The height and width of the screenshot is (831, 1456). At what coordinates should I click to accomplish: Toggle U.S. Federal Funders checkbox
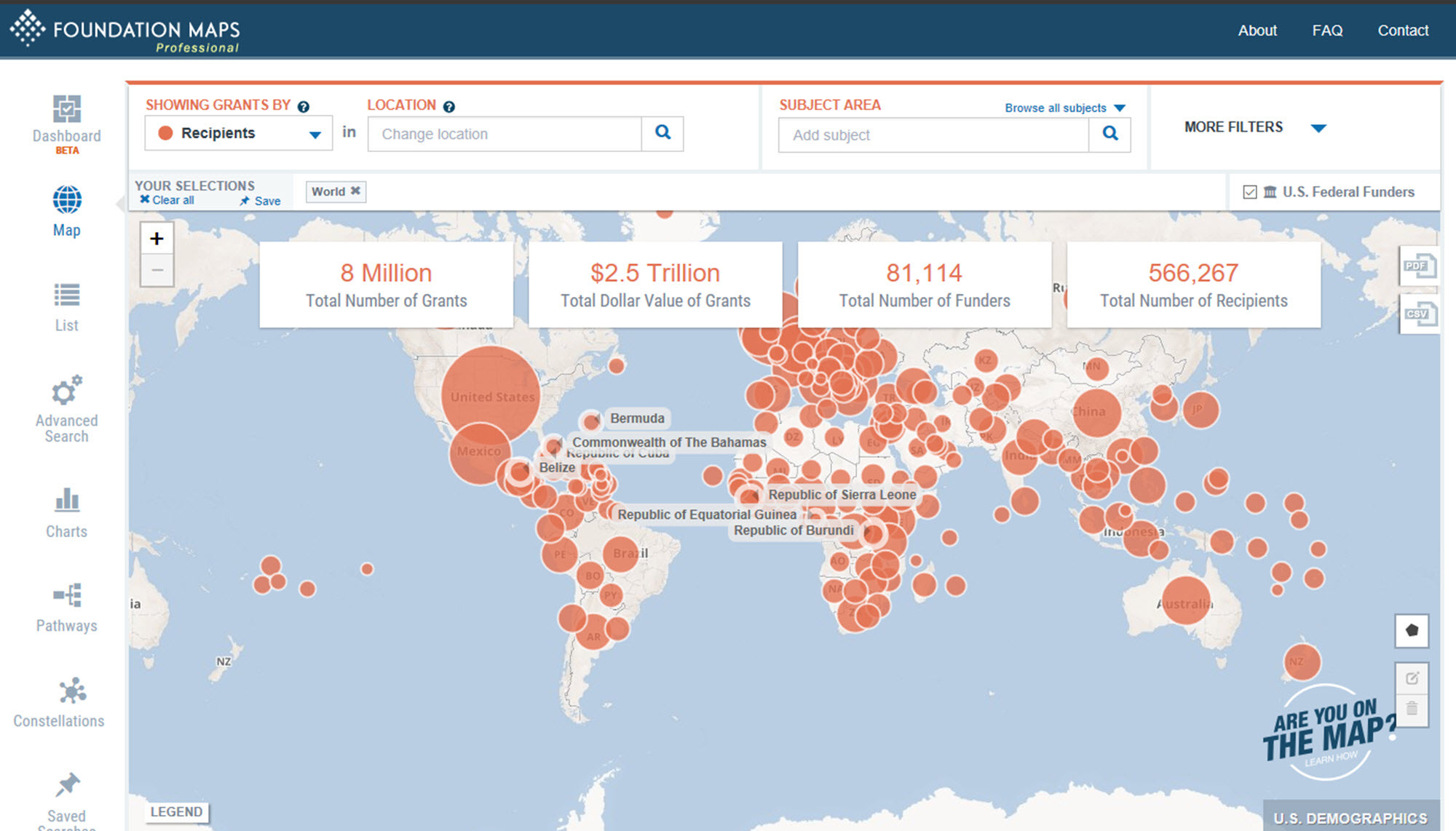1250,192
